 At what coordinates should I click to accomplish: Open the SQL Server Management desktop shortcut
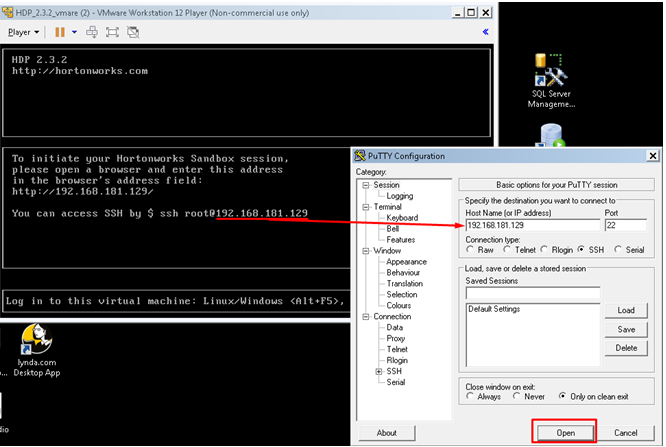pyautogui.click(x=551, y=81)
